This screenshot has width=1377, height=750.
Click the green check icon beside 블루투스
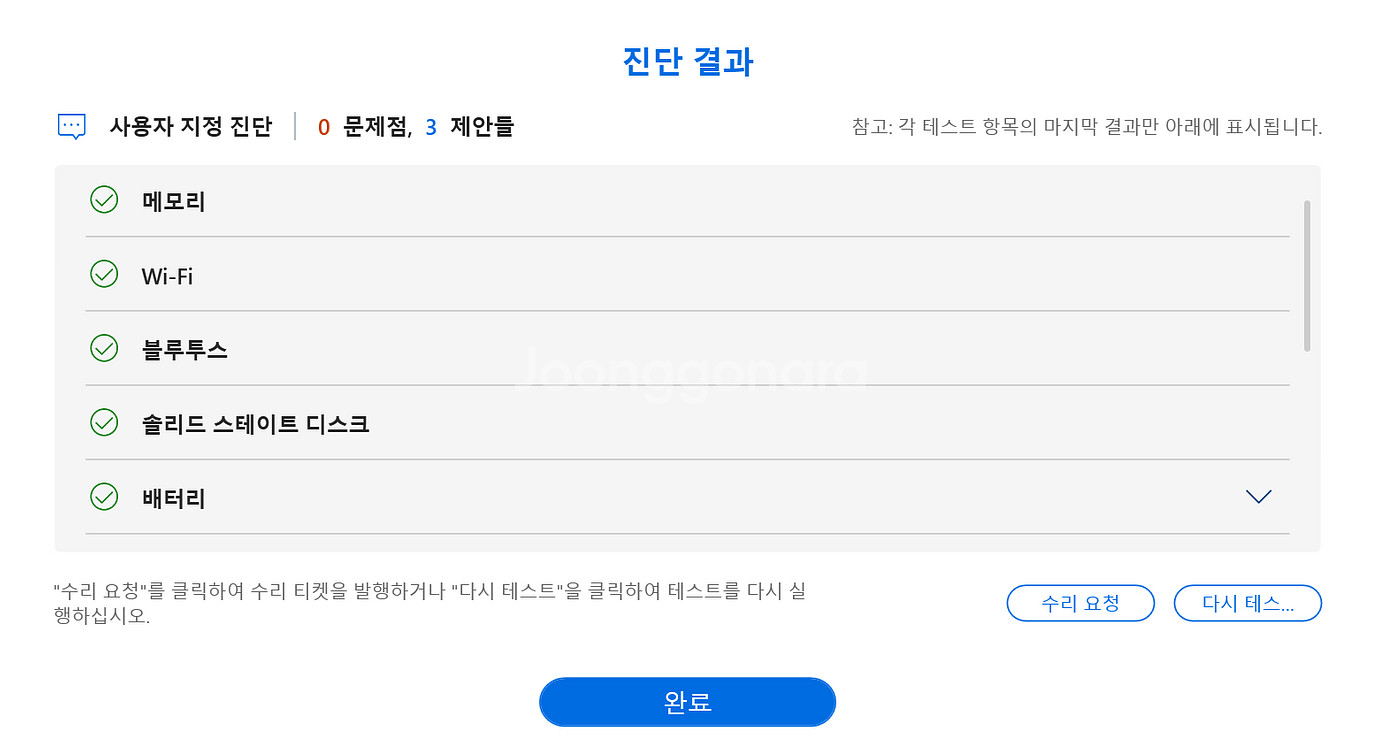pyautogui.click(x=104, y=348)
